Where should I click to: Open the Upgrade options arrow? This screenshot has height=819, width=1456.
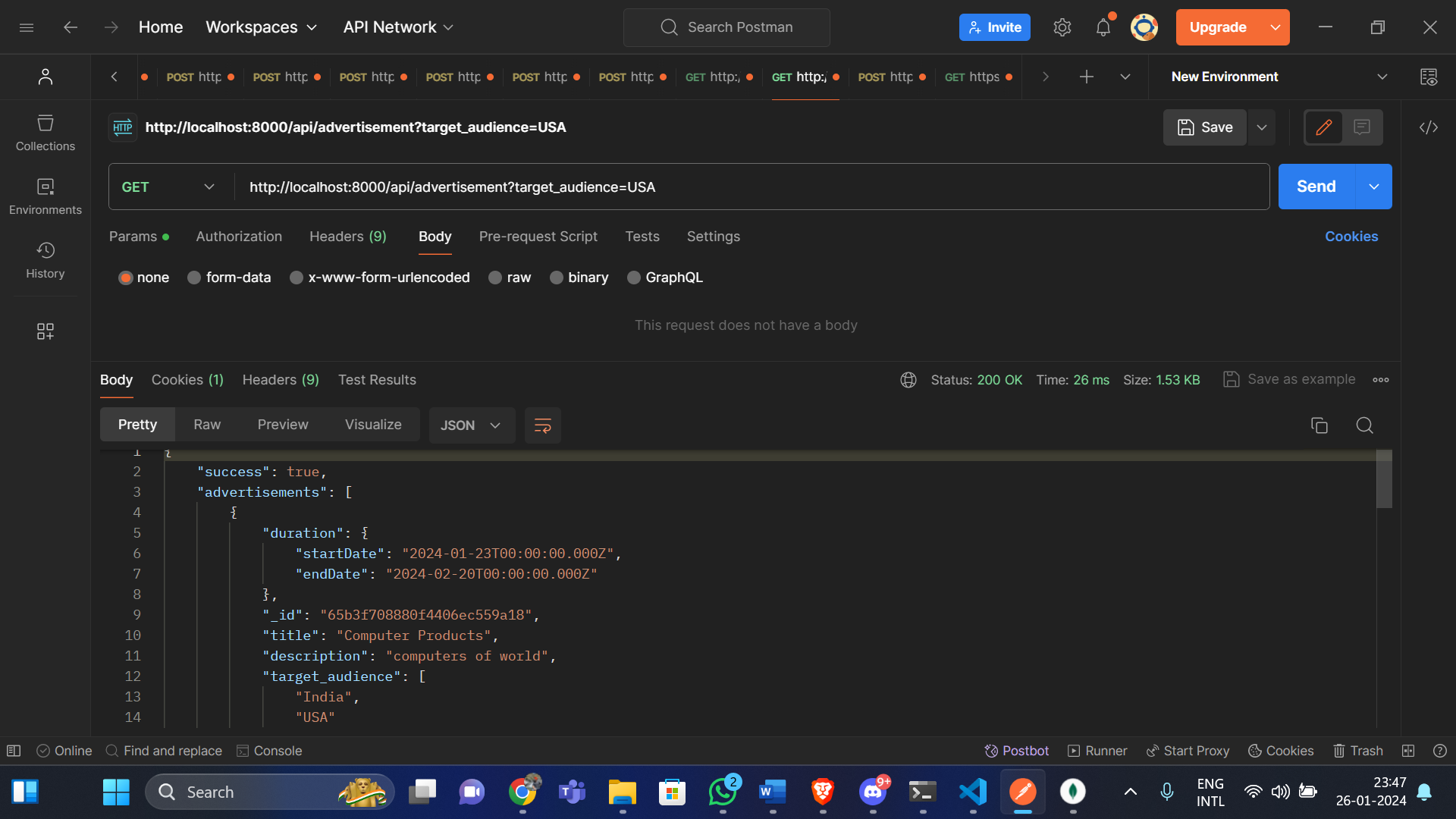(x=1276, y=27)
